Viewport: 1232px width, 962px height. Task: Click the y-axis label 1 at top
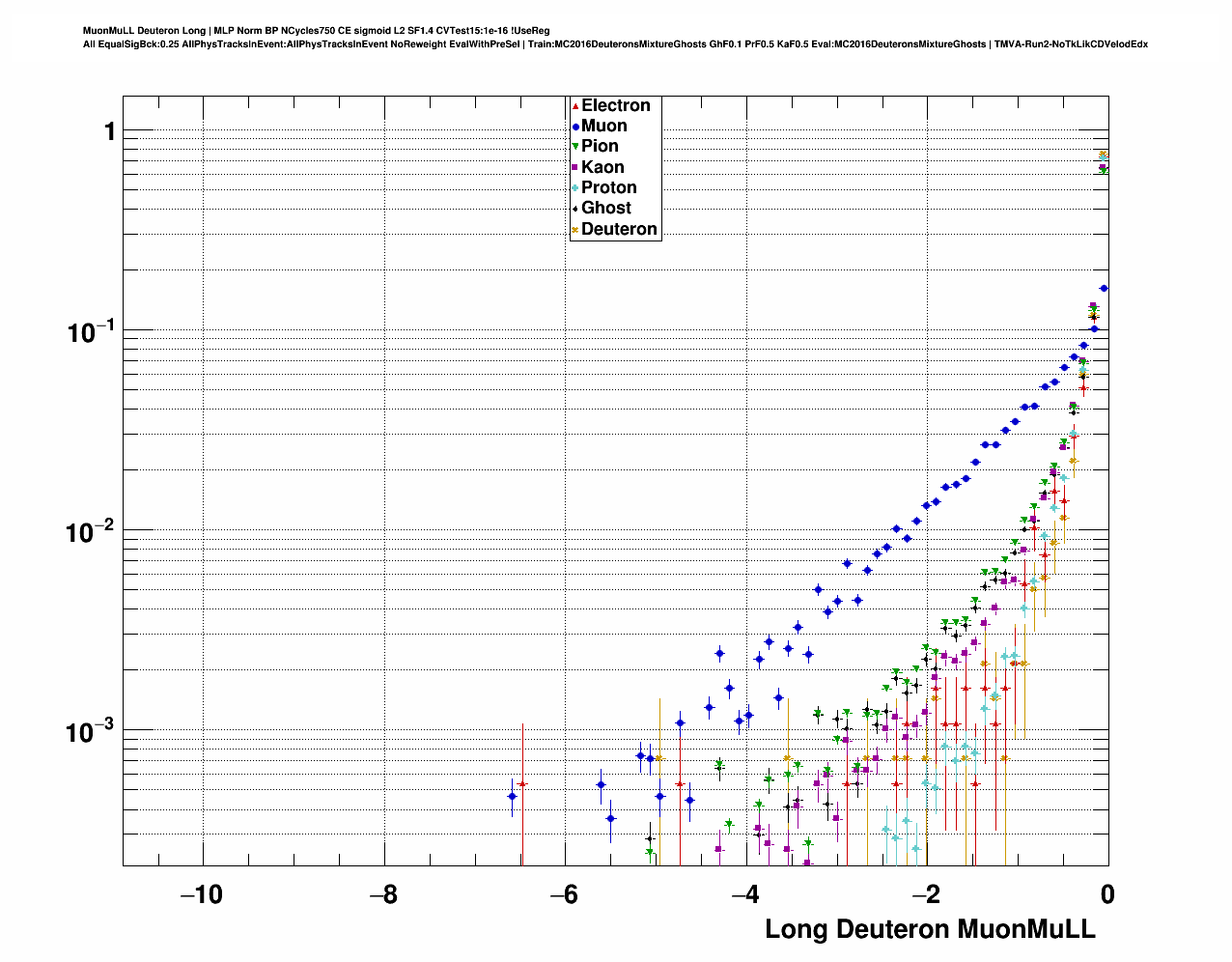pyautogui.click(x=109, y=131)
